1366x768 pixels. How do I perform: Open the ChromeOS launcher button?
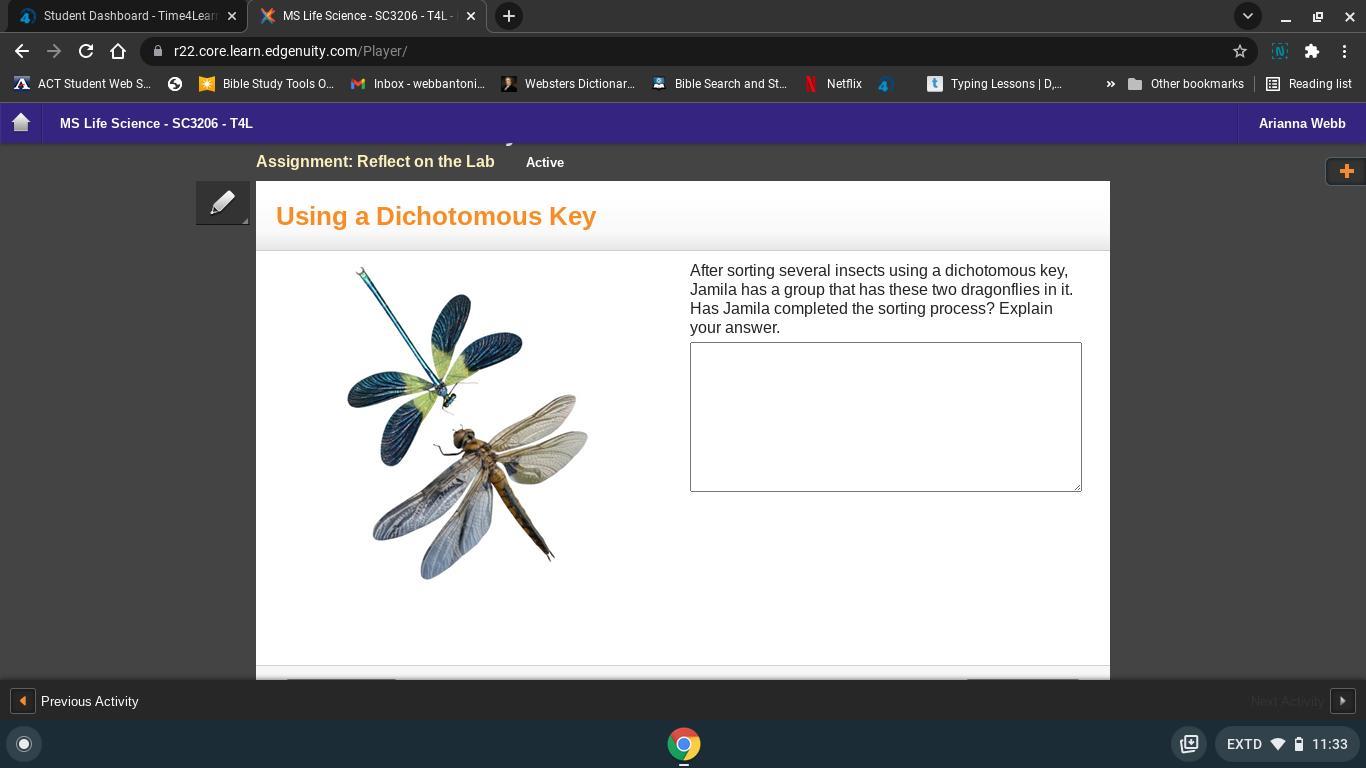pos(24,744)
